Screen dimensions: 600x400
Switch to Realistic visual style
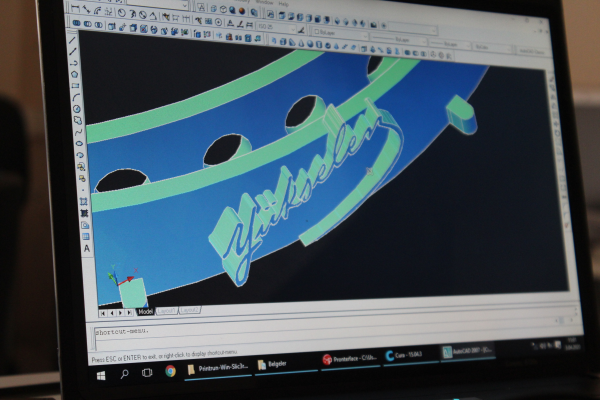(233, 10)
